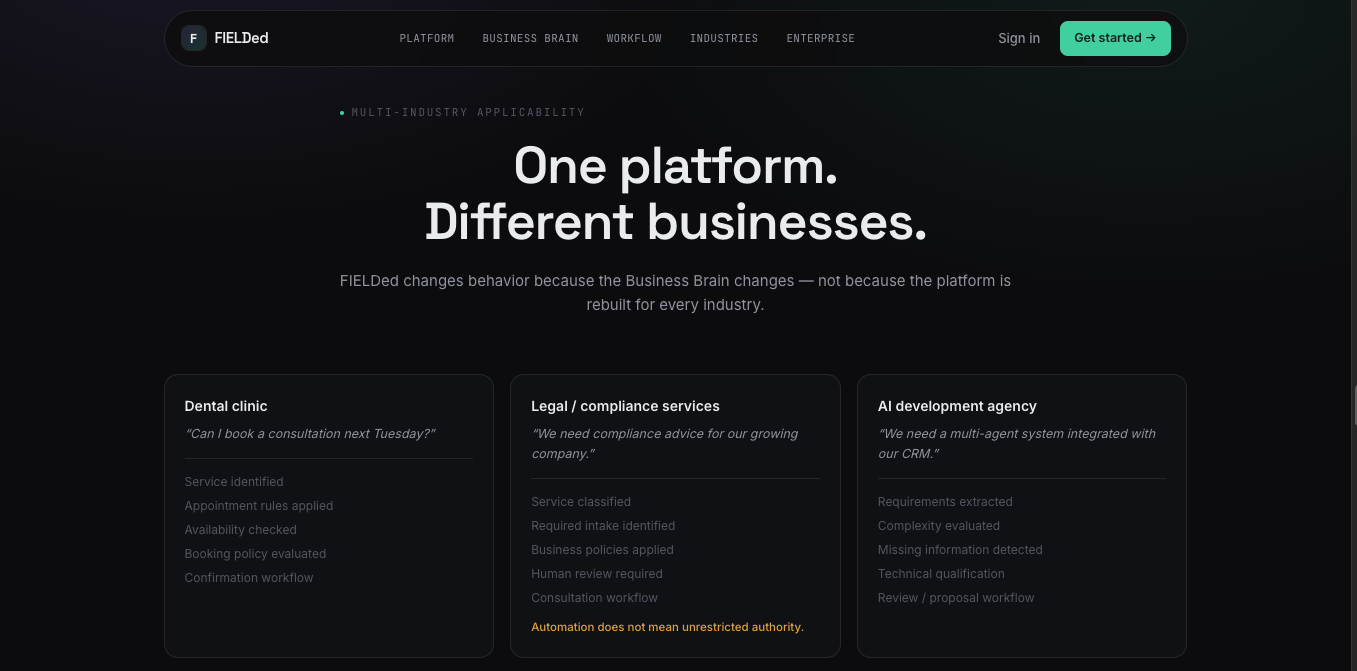Click the green Get started button
The width and height of the screenshot is (1357, 671).
(1115, 38)
